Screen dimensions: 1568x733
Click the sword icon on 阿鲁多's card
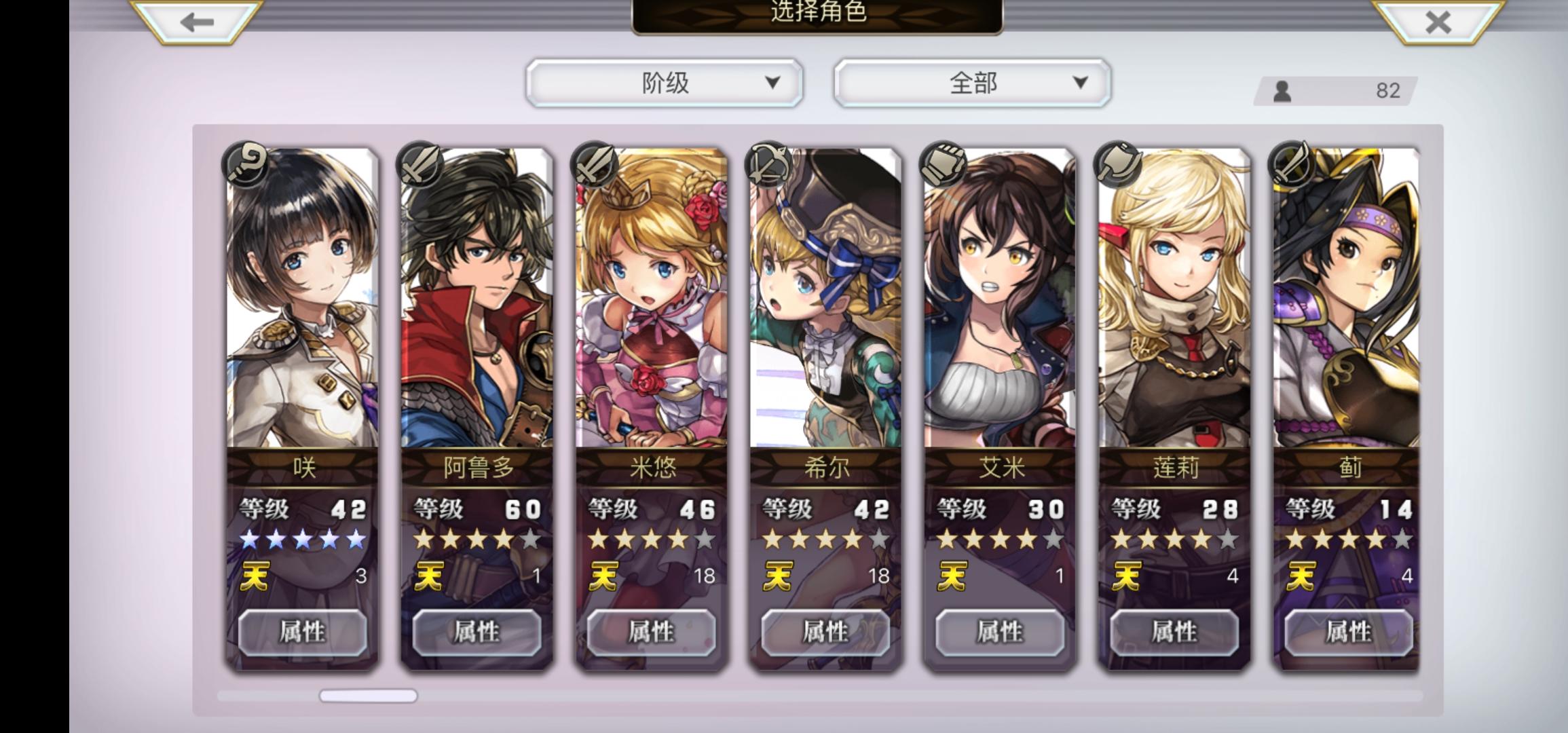point(420,165)
